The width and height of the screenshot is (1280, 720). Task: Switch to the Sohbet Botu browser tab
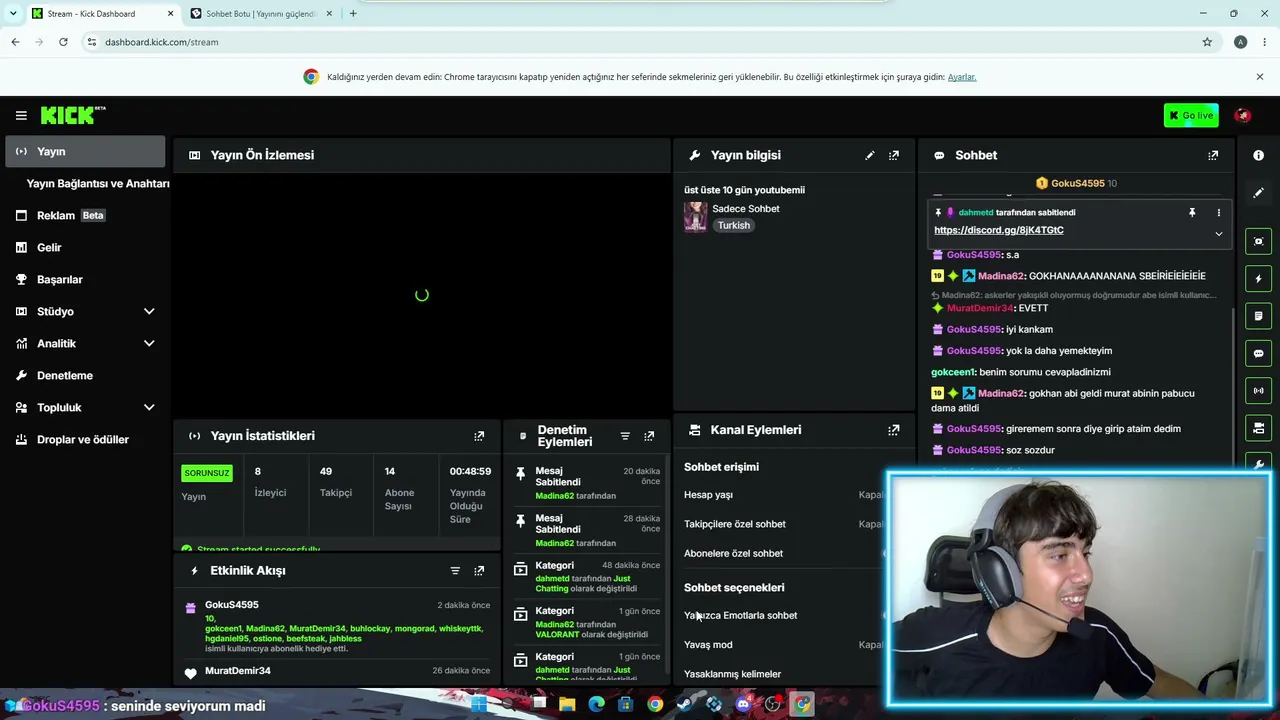260,14
